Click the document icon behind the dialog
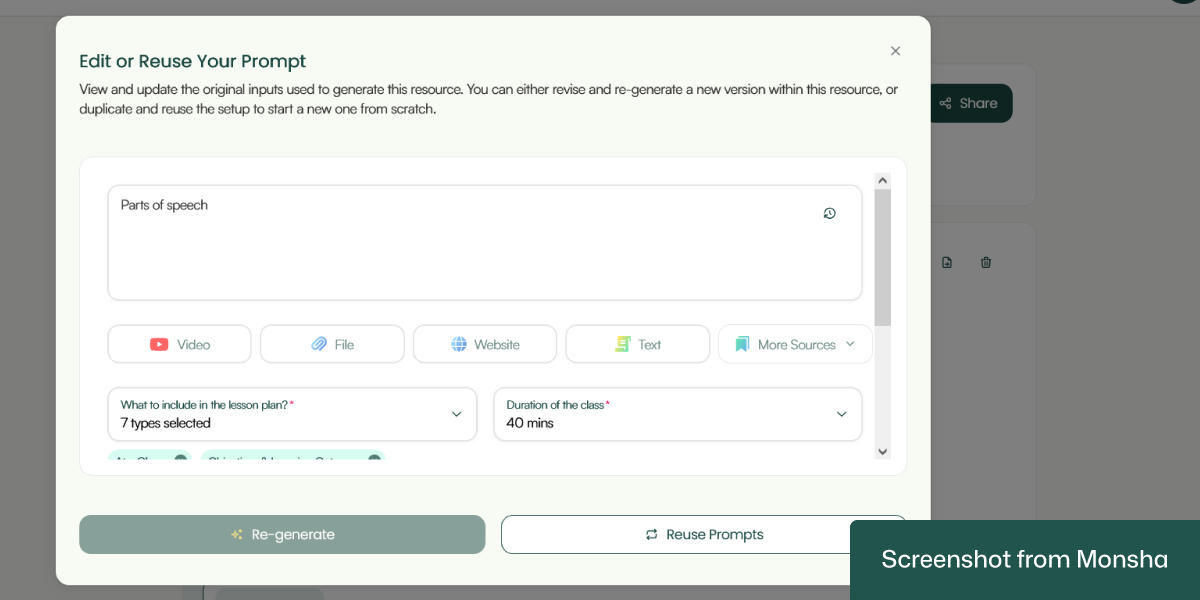This screenshot has width=1200, height=600. point(947,262)
